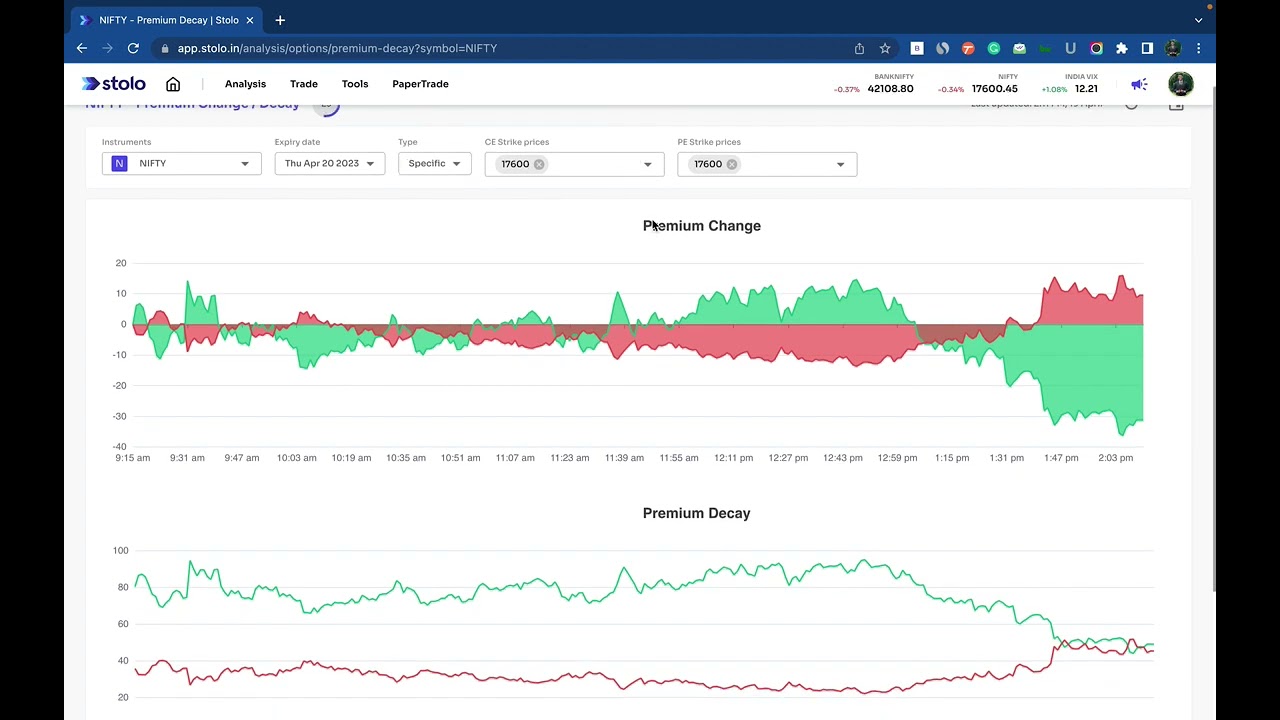This screenshot has height=720, width=1280.
Task: Open the user profile avatar
Action: tap(1181, 84)
